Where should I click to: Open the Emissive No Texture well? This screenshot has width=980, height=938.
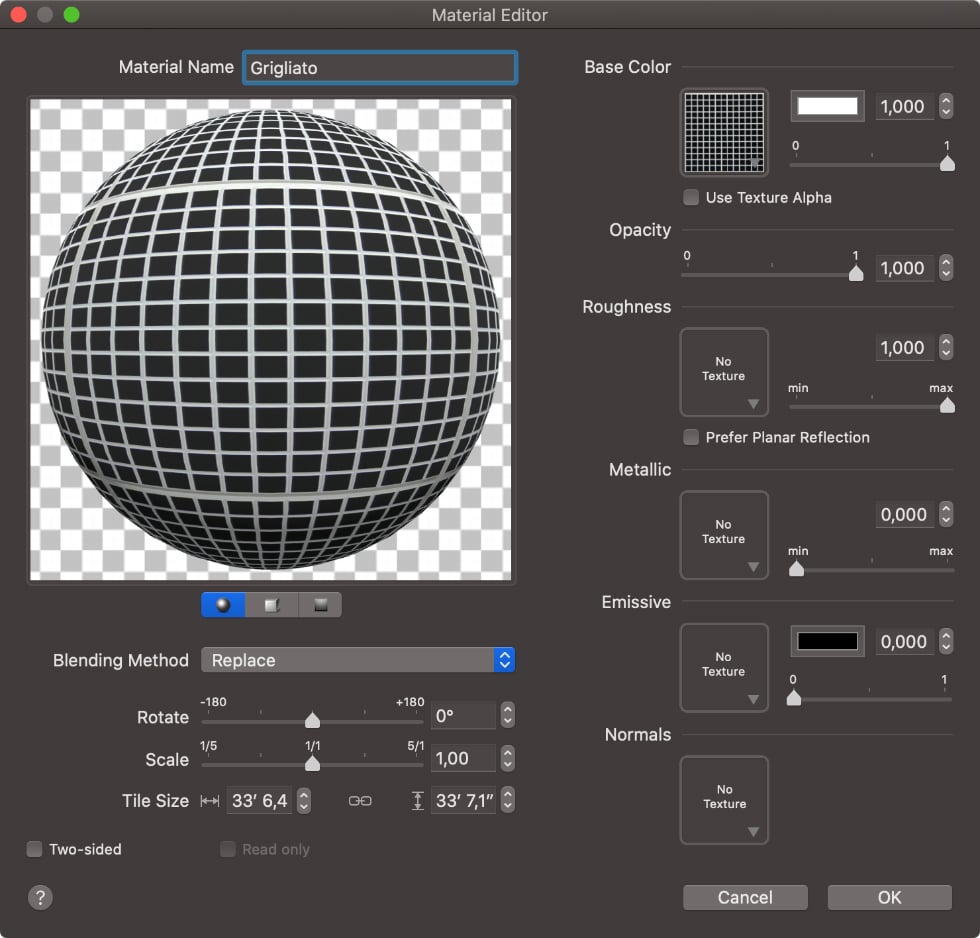click(x=724, y=667)
